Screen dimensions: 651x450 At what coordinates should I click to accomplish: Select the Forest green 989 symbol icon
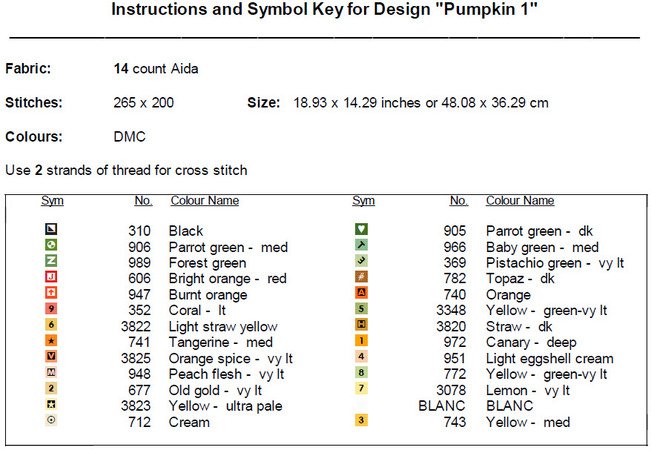[52, 262]
